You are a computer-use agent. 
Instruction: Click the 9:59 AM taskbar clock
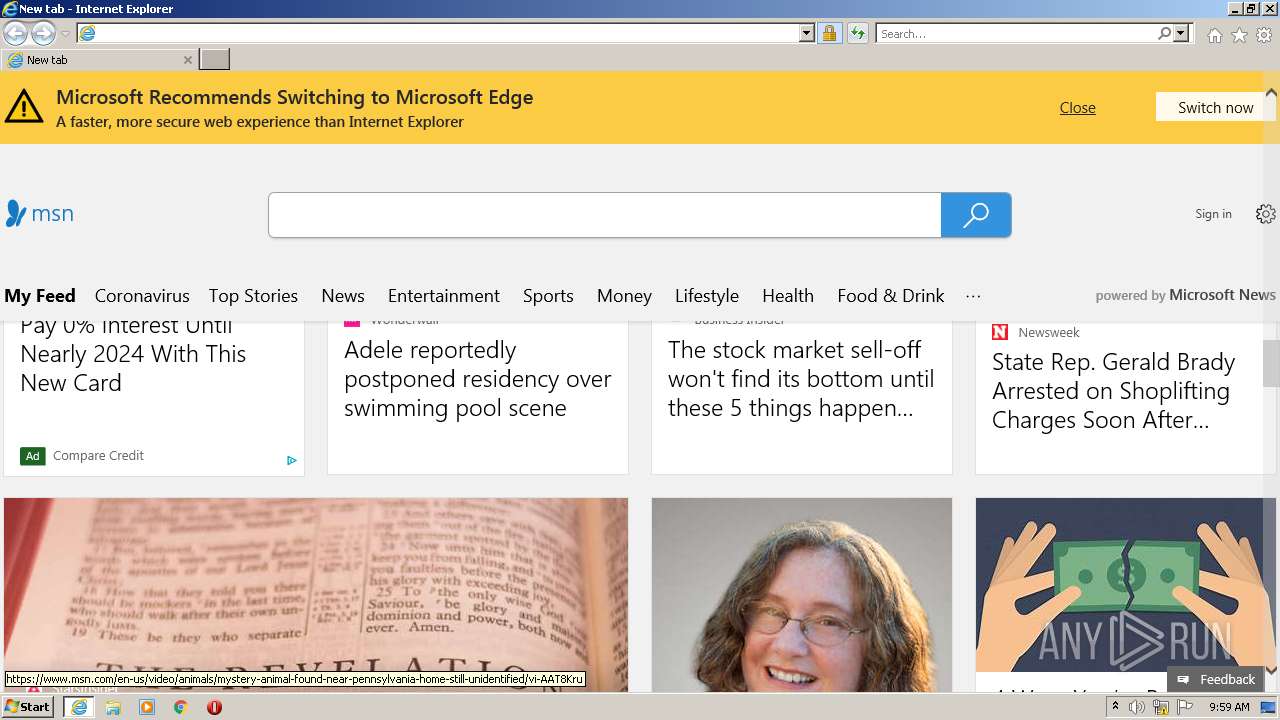pos(1229,707)
